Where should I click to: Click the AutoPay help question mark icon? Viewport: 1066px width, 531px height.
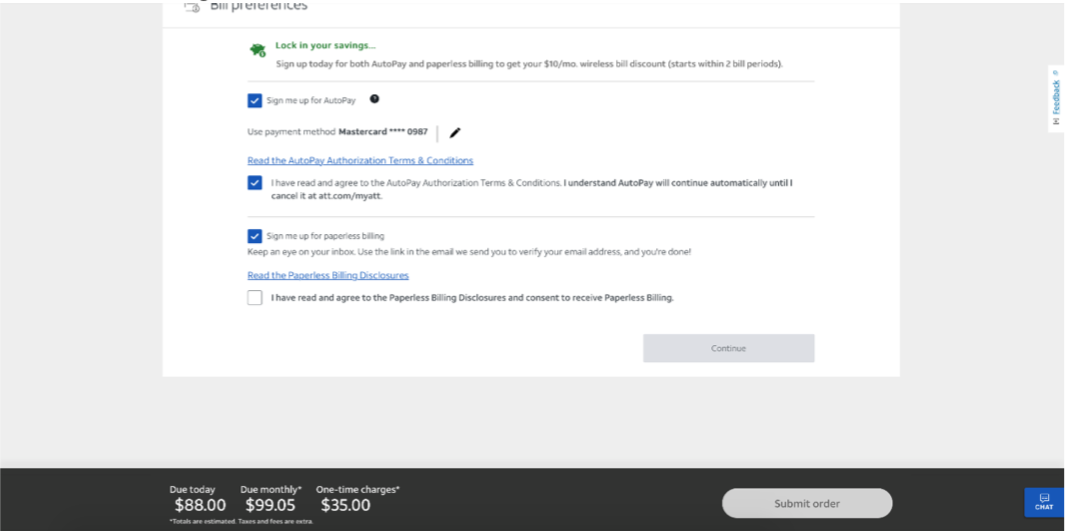tap(375, 99)
